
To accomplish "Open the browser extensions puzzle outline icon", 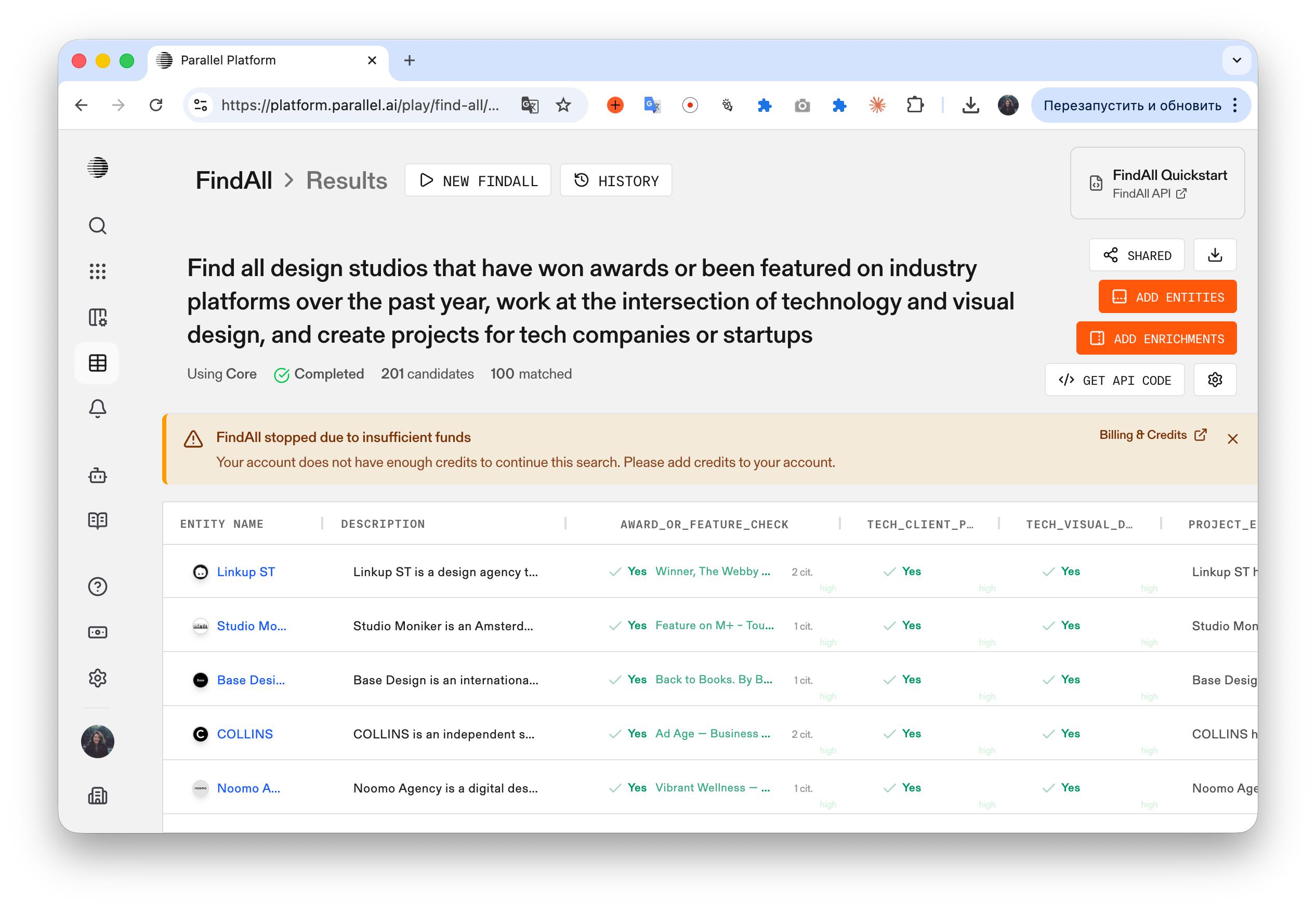I will [914, 105].
